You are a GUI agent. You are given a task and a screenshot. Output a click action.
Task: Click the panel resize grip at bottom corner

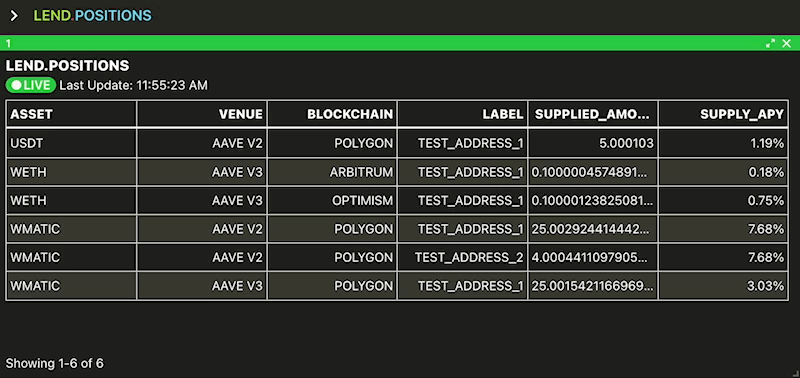pos(795,373)
